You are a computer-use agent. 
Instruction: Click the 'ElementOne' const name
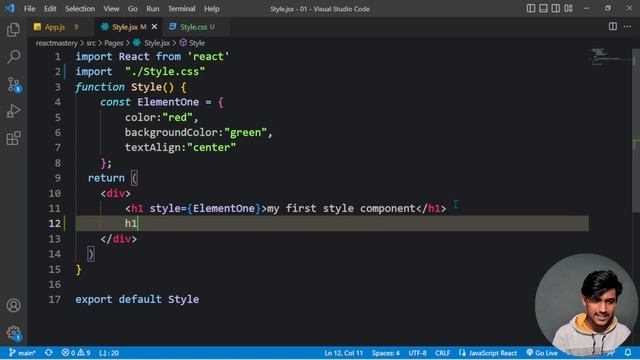pyautogui.click(x=168, y=102)
